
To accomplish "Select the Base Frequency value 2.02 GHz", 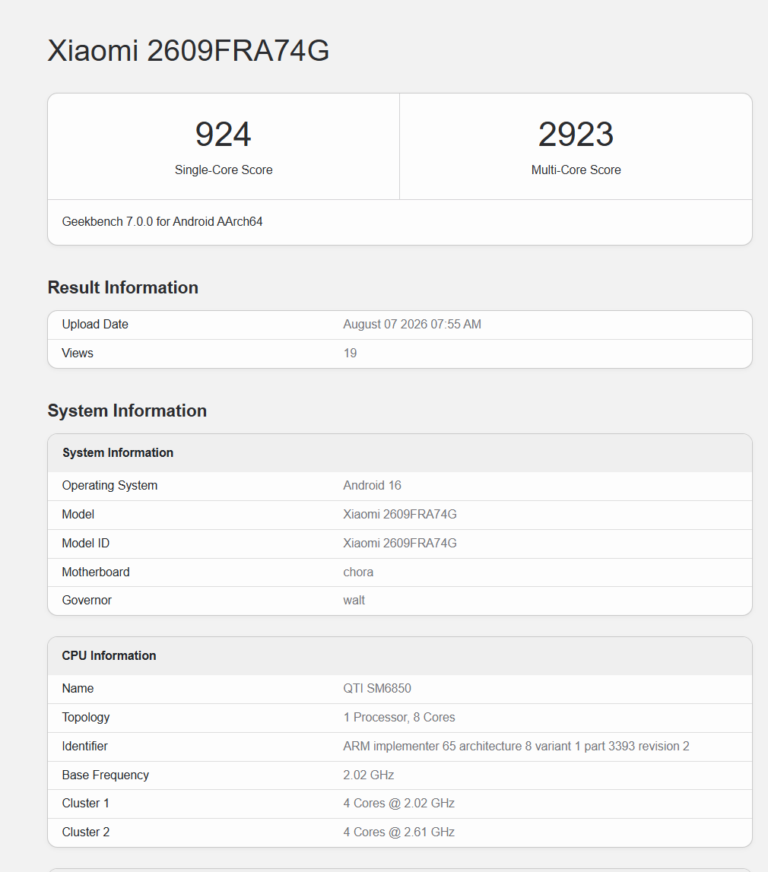I will 369,775.
